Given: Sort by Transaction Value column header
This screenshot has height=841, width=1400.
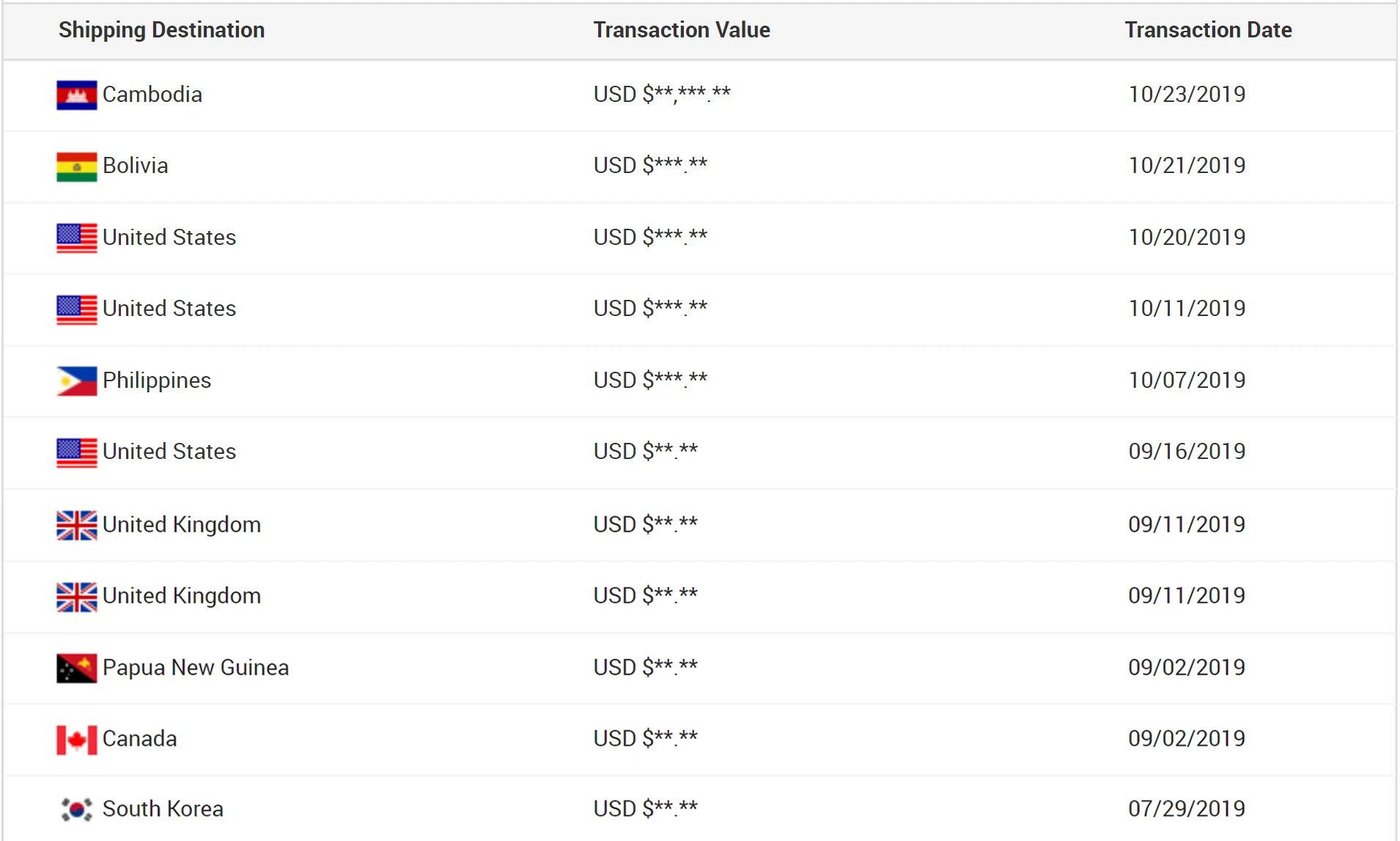Looking at the screenshot, I should (x=682, y=30).
